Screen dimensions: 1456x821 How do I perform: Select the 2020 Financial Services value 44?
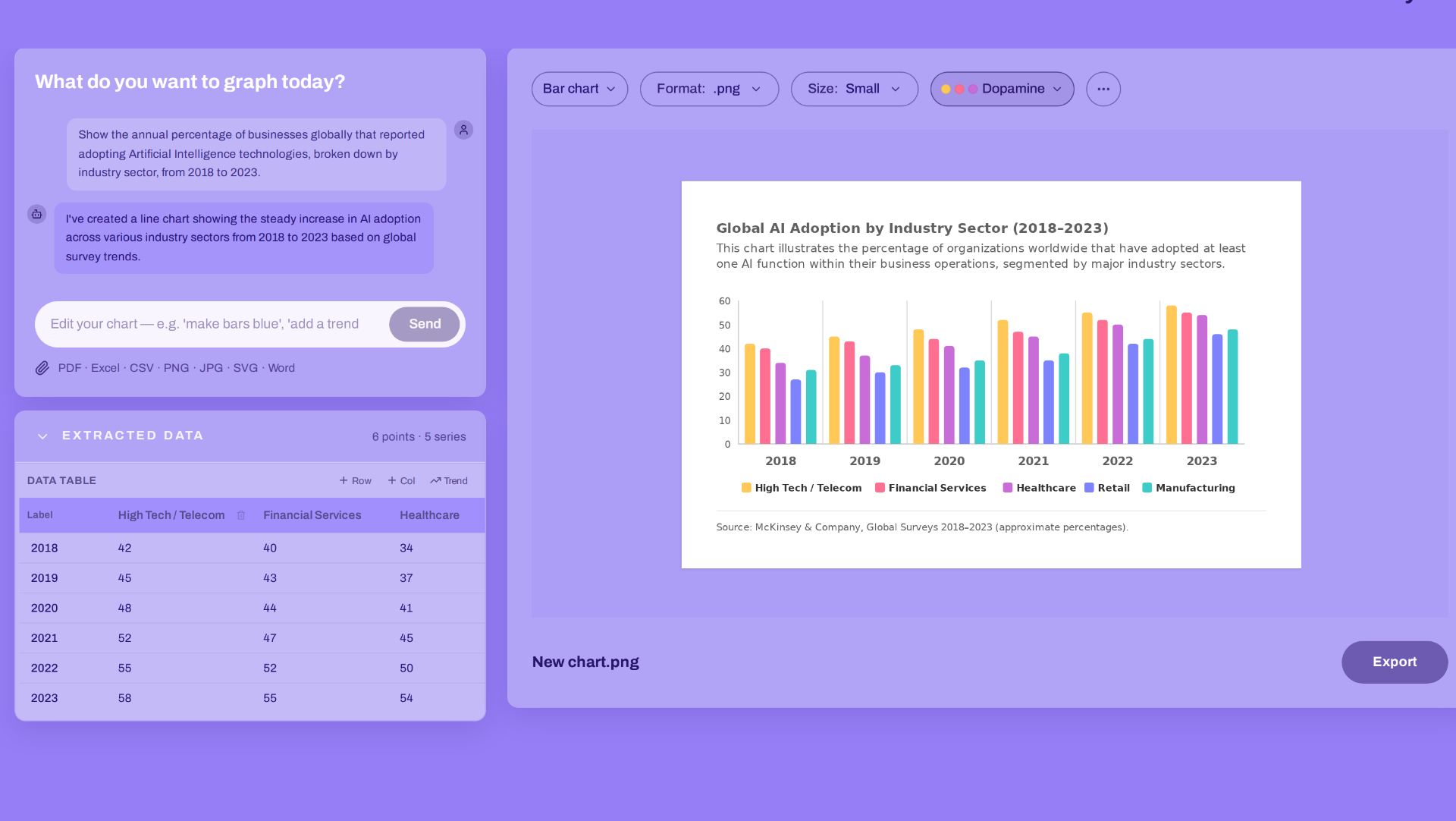(x=270, y=608)
